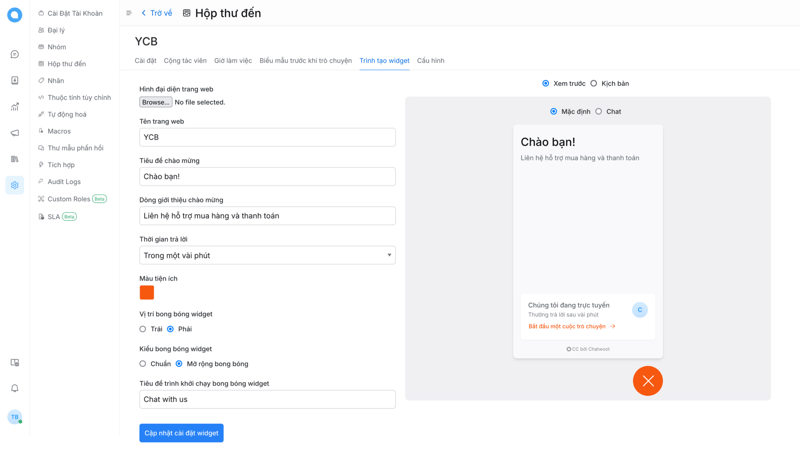Click the Tên trang web input field
This screenshot has height=455, width=800.
point(267,137)
